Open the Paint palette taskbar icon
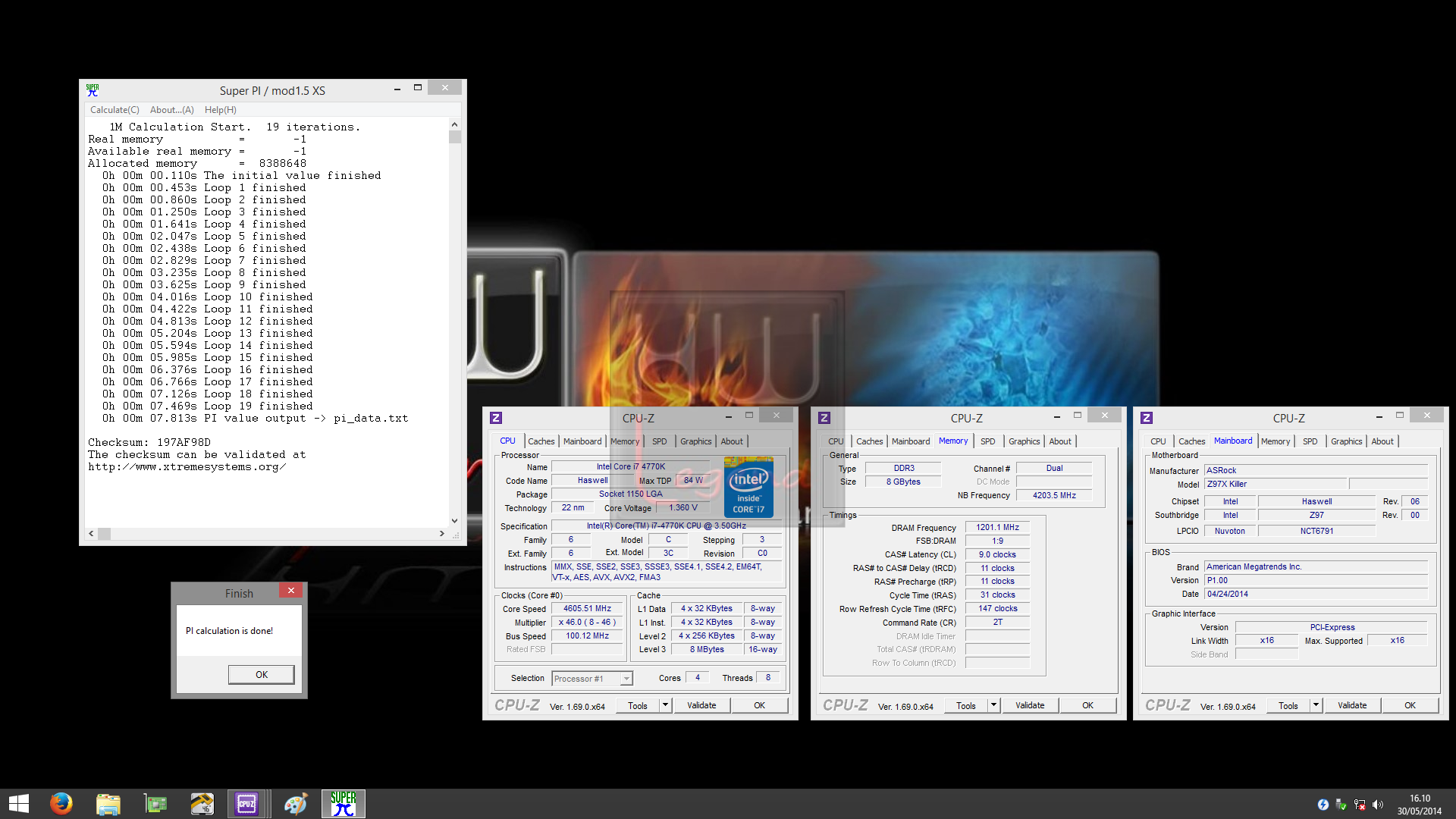Image resolution: width=1456 pixels, height=819 pixels. click(296, 804)
